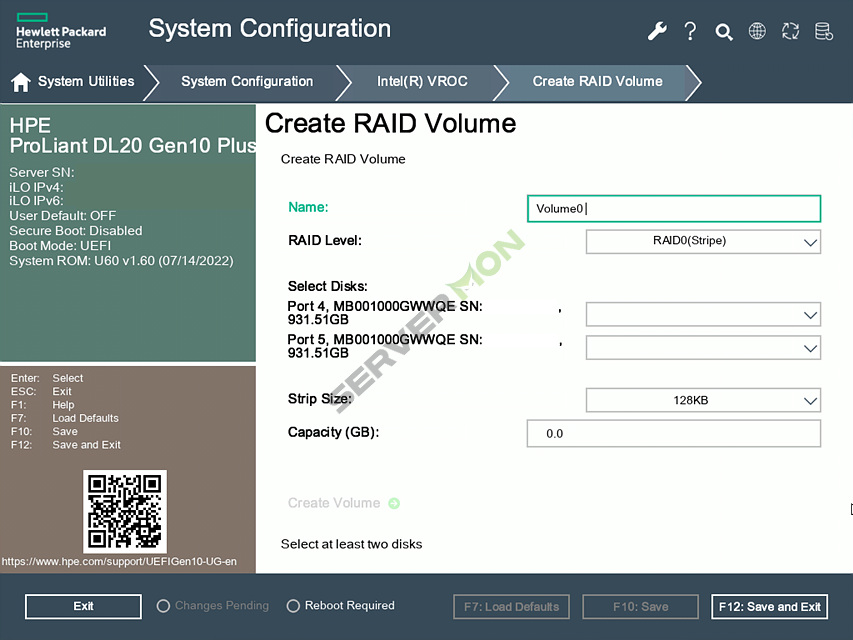Click 'User Default: OFF' text
The height and width of the screenshot is (640, 853).
point(63,216)
